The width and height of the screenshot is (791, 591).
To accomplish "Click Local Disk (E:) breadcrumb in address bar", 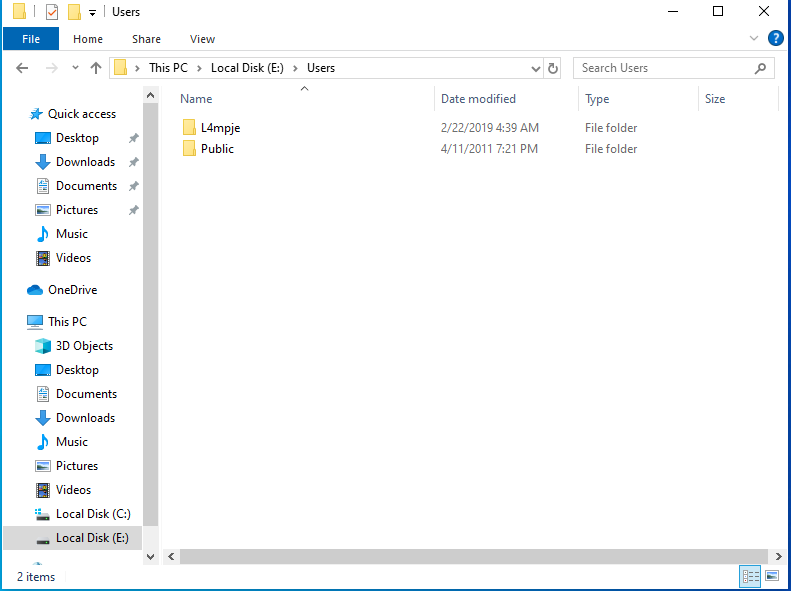I will [x=247, y=68].
